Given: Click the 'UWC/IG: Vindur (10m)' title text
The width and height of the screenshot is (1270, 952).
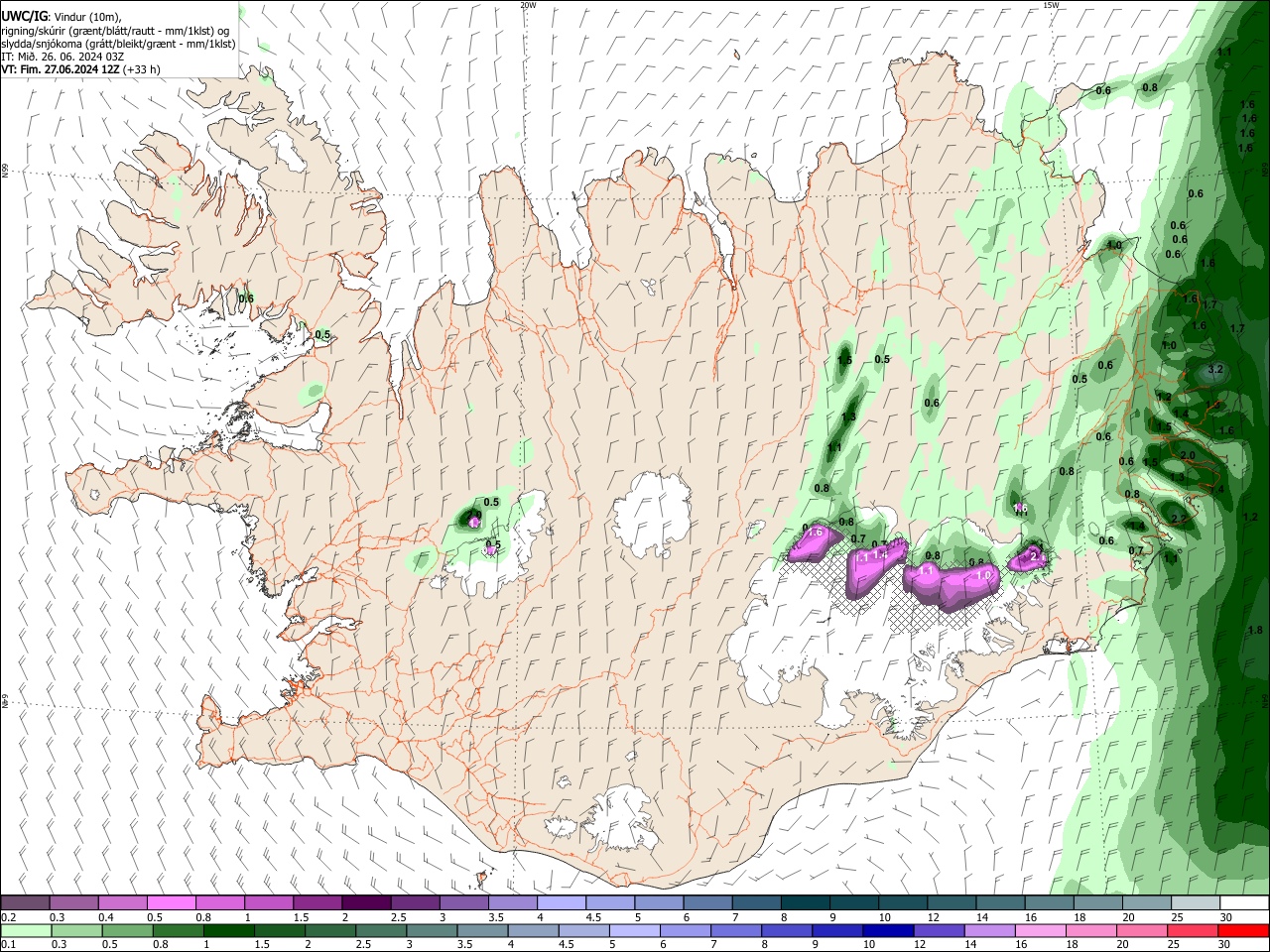Looking at the screenshot, I should [x=62, y=16].
